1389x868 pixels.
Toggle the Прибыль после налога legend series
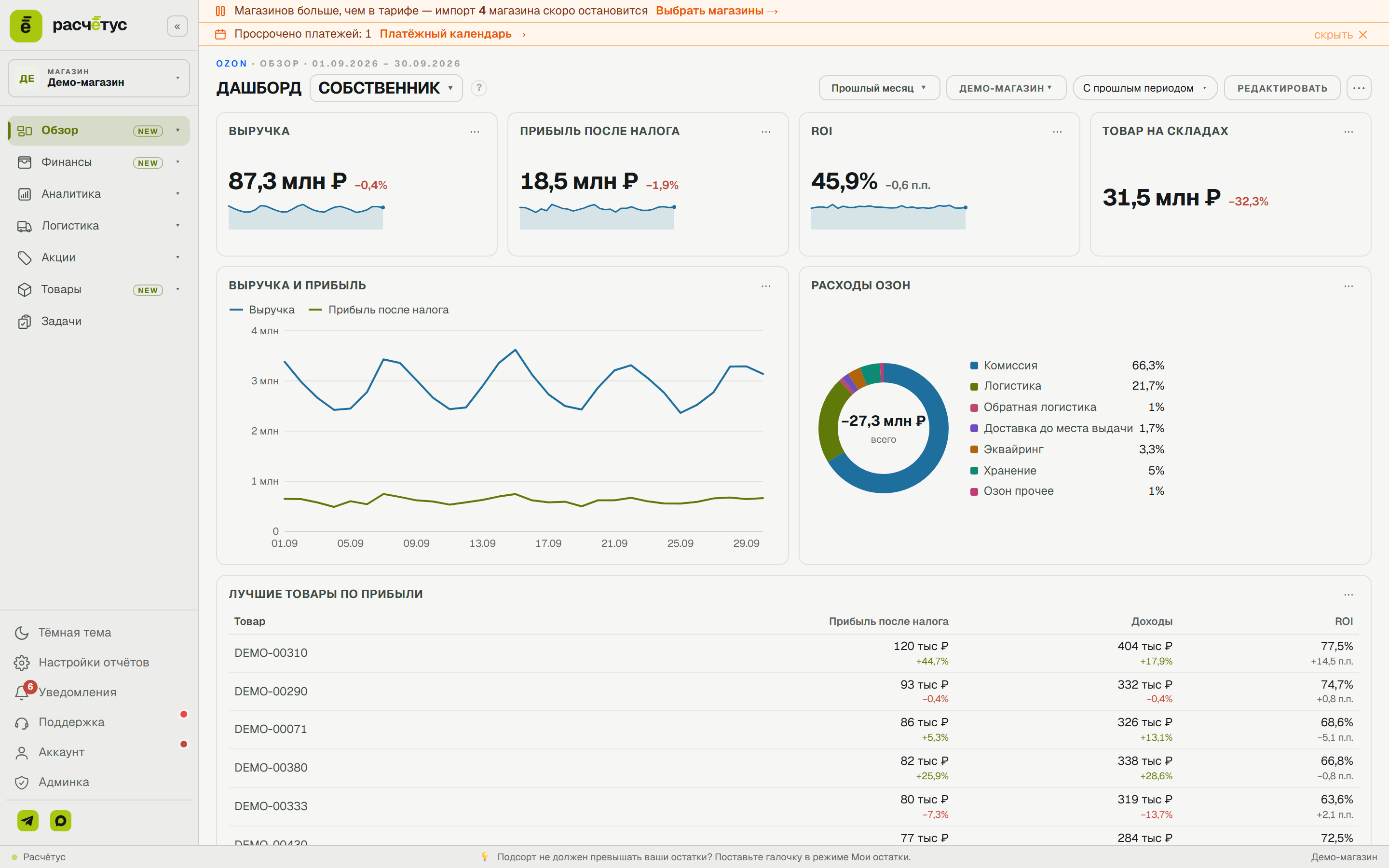[x=379, y=310]
